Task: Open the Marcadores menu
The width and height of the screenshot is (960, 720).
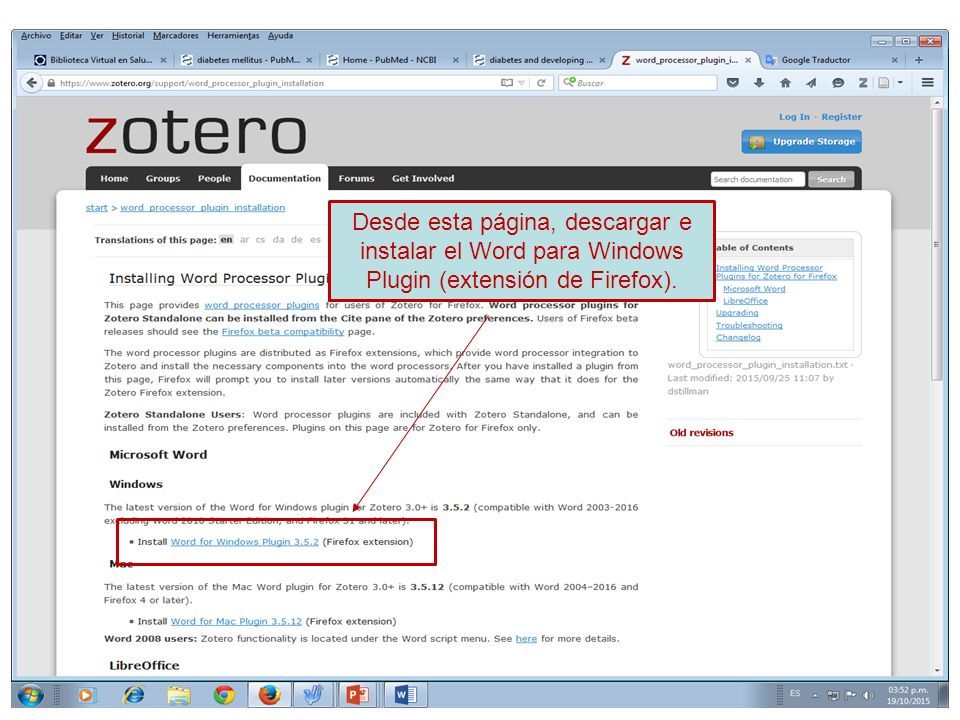Action: [x=176, y=36]
